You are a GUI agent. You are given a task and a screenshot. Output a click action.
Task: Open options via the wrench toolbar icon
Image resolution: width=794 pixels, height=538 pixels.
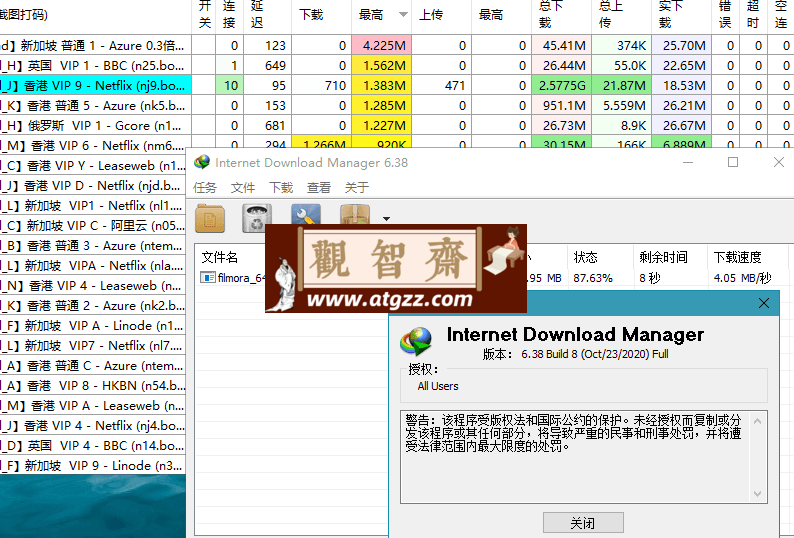(x=306, y=214)
